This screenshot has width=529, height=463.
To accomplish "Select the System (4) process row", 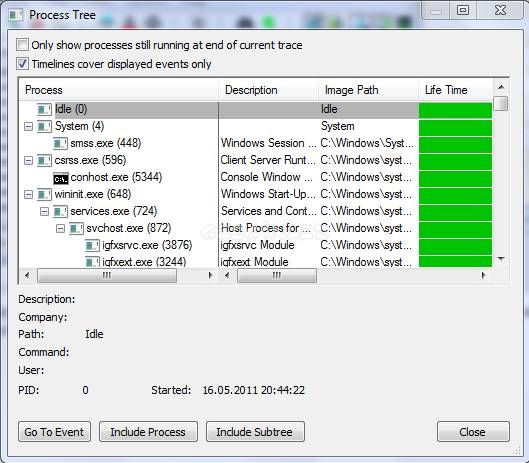I will 80,126.
